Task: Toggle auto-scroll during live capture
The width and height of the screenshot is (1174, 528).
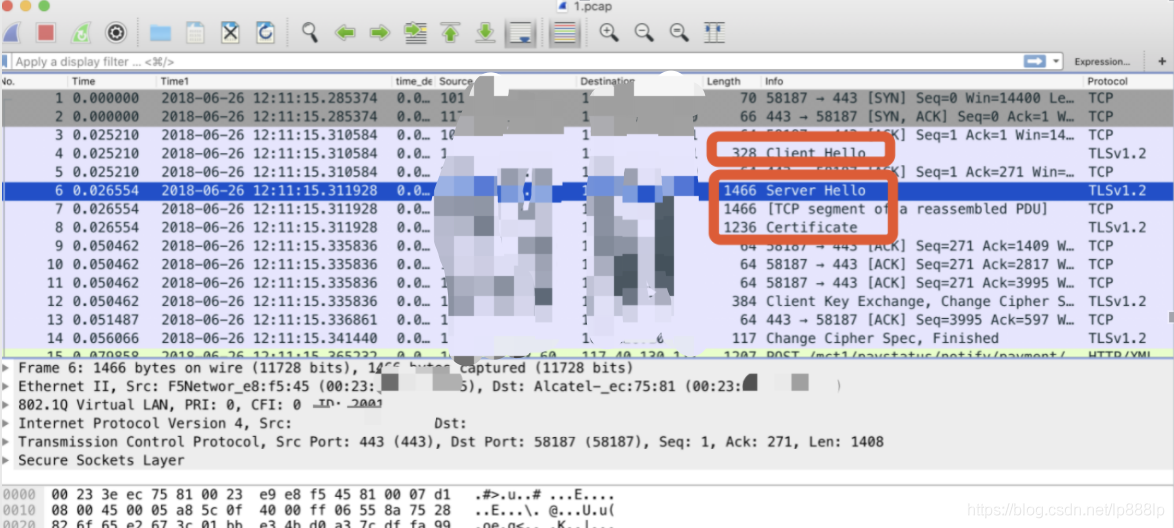Action: 519,33
